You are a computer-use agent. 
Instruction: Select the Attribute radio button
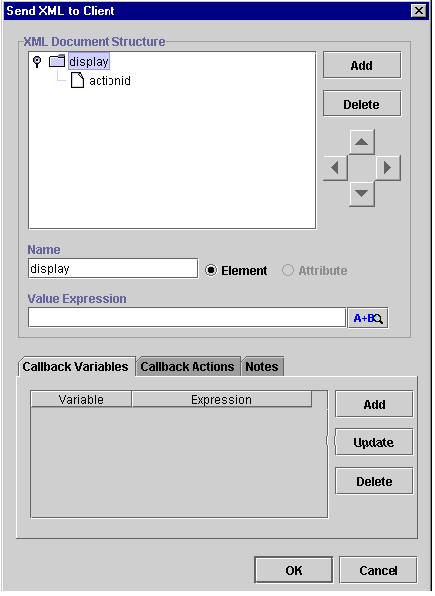(288, 271)
